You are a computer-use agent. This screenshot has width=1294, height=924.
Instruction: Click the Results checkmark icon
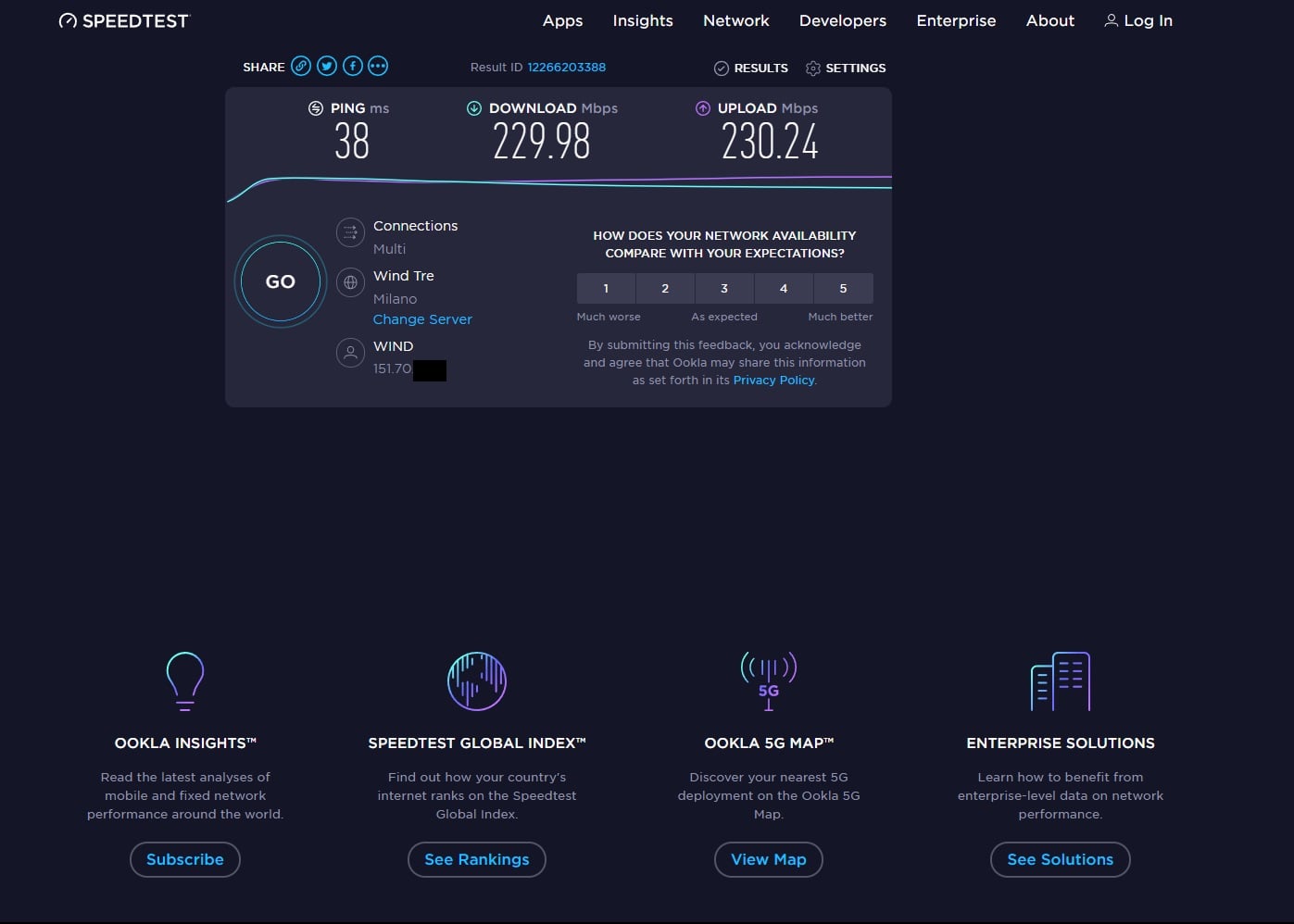(x=722, y=69)
